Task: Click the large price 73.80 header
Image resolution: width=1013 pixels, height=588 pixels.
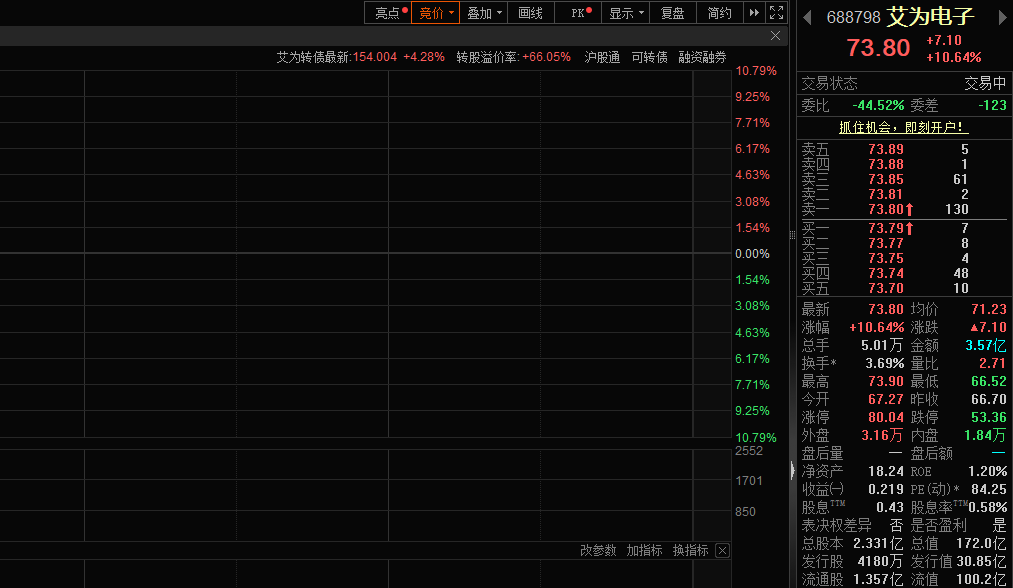Action: pyautogui.click(x=878, y=48)
